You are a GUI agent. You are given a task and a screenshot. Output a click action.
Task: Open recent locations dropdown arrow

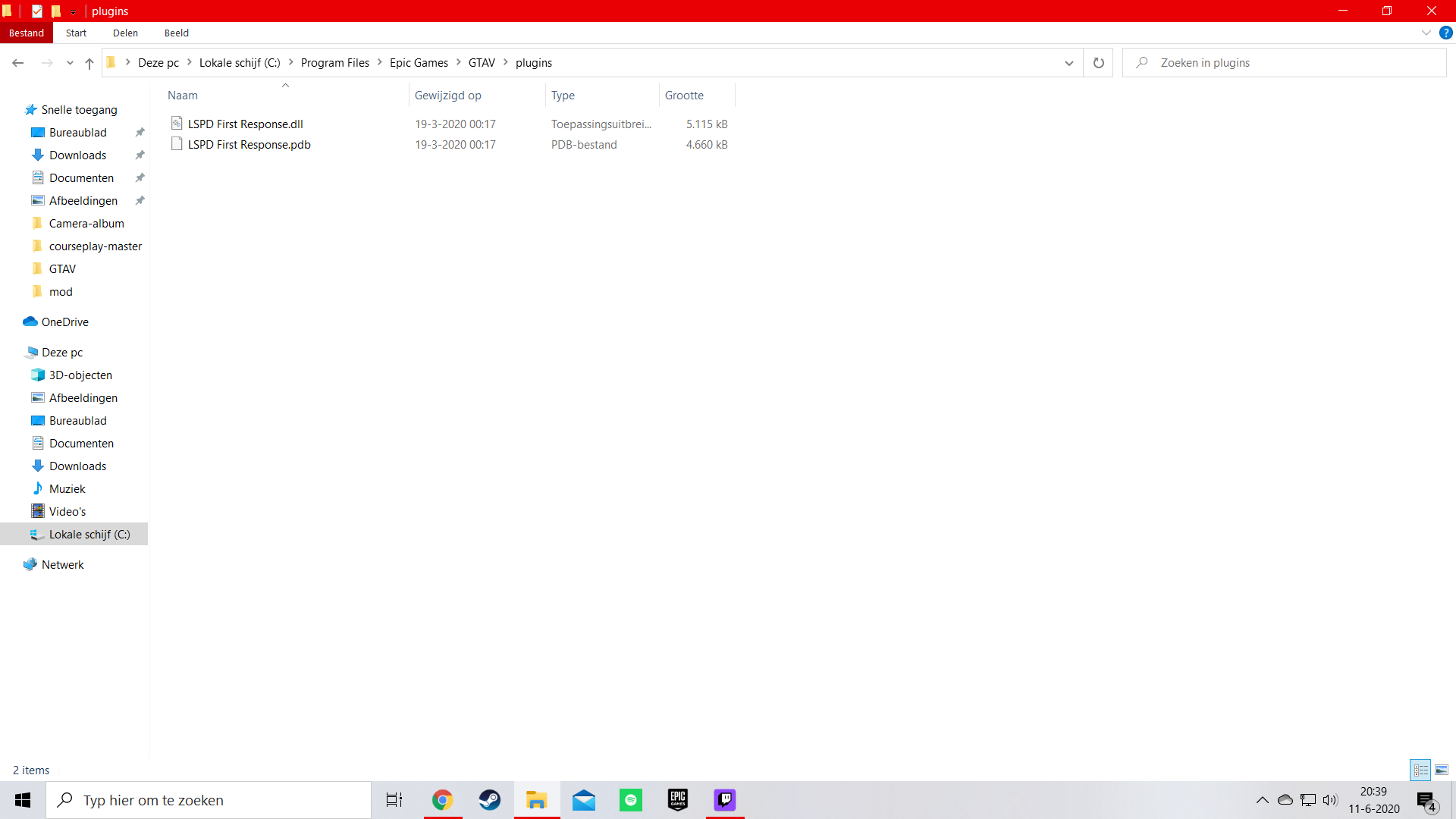point(70,63)
